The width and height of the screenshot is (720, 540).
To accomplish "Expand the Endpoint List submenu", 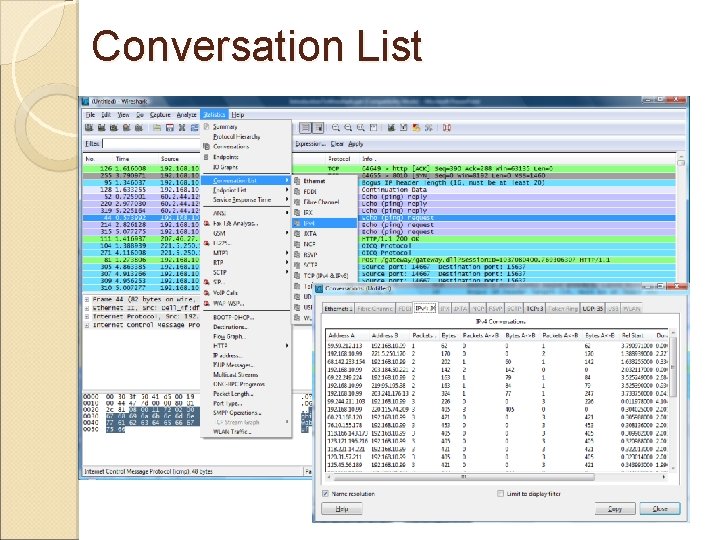I will coord(246,190).
